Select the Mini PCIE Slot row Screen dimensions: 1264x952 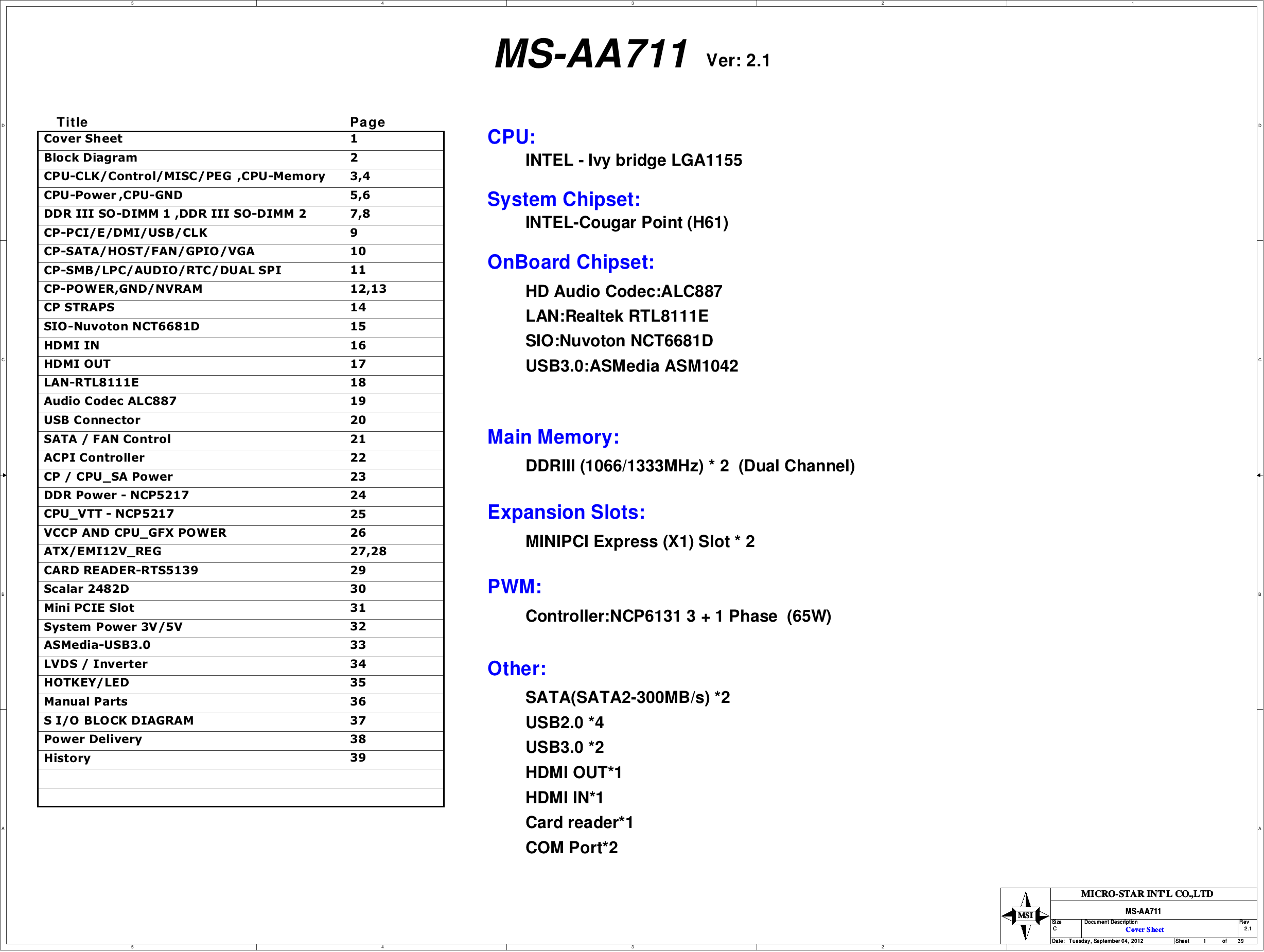[89, 608]
